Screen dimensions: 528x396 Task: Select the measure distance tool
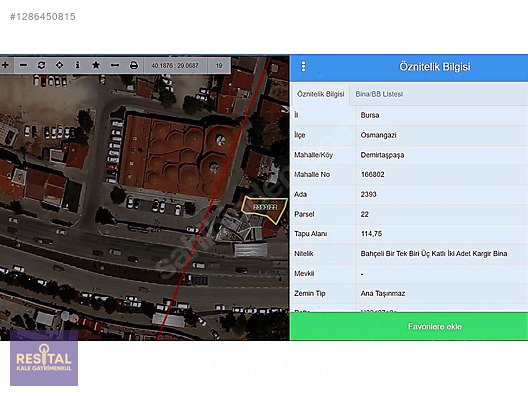[115, 65]
